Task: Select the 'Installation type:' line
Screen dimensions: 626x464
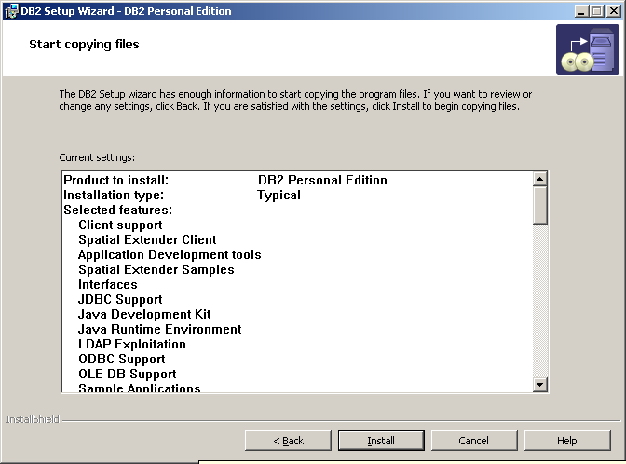Action: tap(114, 195)
